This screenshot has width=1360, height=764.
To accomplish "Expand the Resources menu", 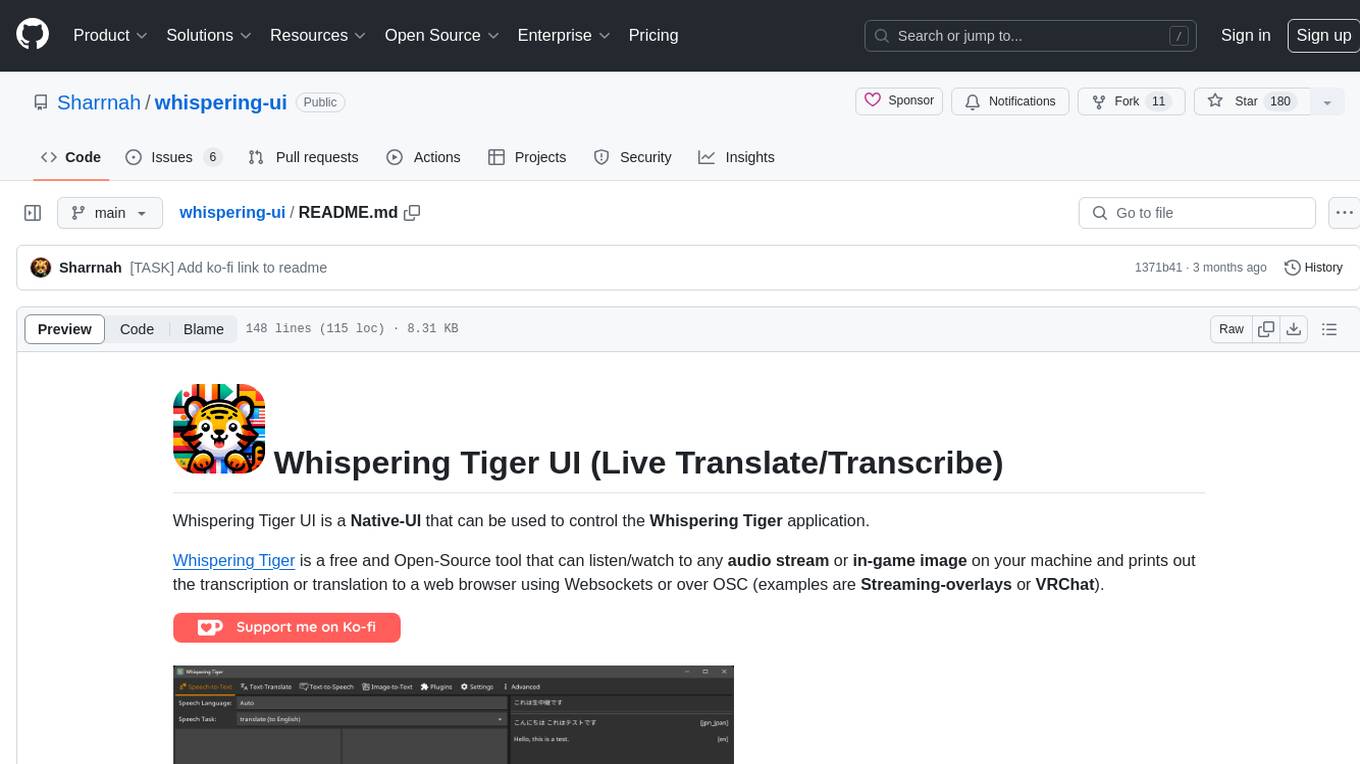I will click(318, 35).
